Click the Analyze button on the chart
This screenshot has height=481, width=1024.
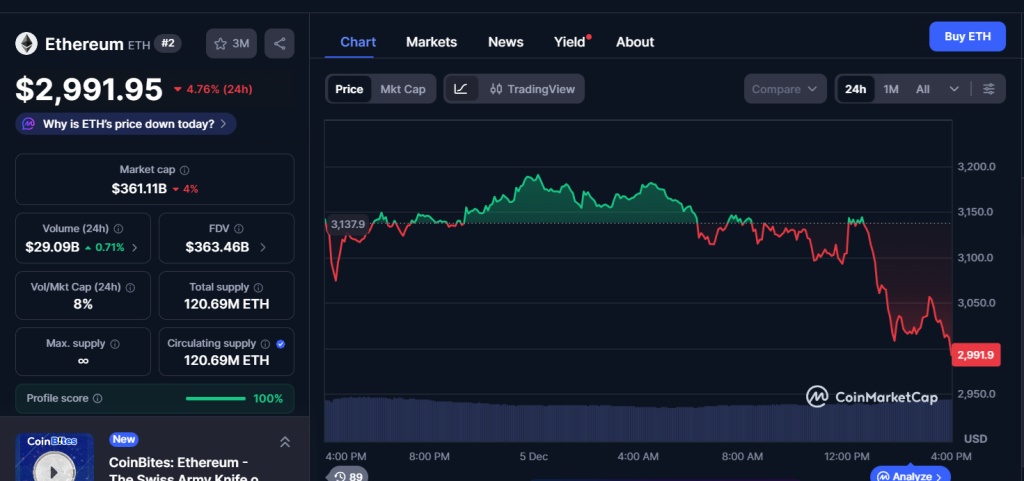(x=910, y=475)
